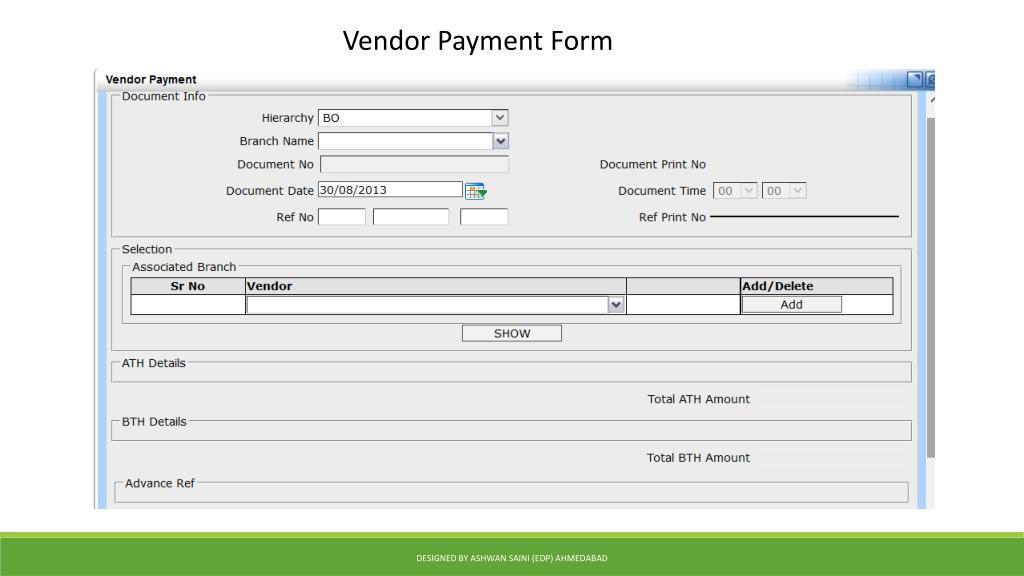
Task: Click the Total BTH Amount label
Action: (698, 458)
